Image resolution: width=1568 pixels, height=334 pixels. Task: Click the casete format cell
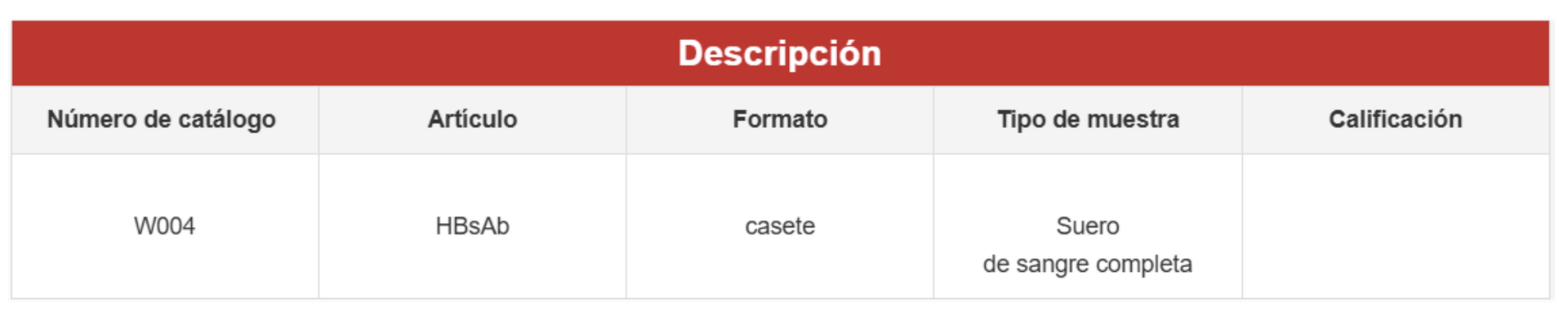click(780, 226)
